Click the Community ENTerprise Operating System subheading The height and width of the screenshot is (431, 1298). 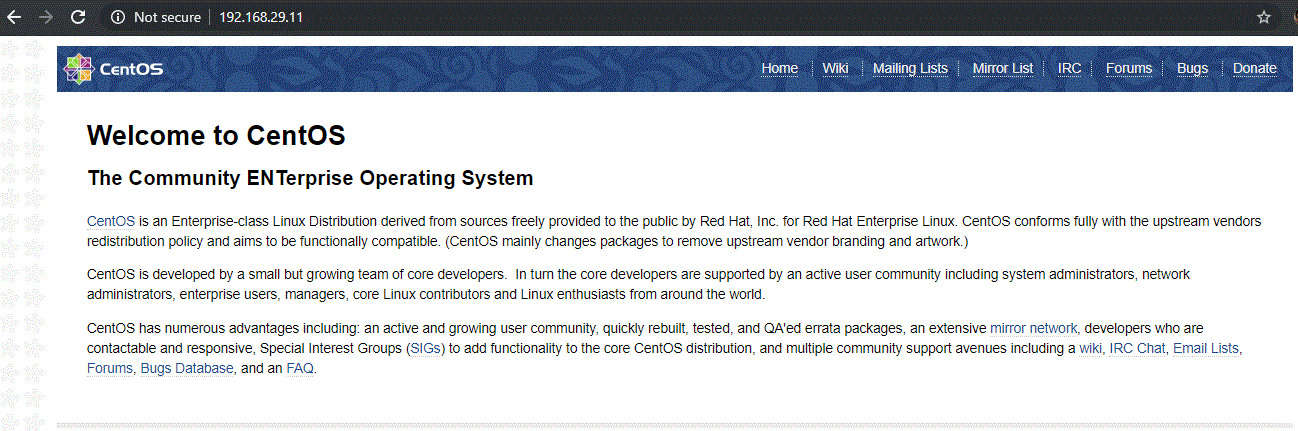tap(310, 179)
